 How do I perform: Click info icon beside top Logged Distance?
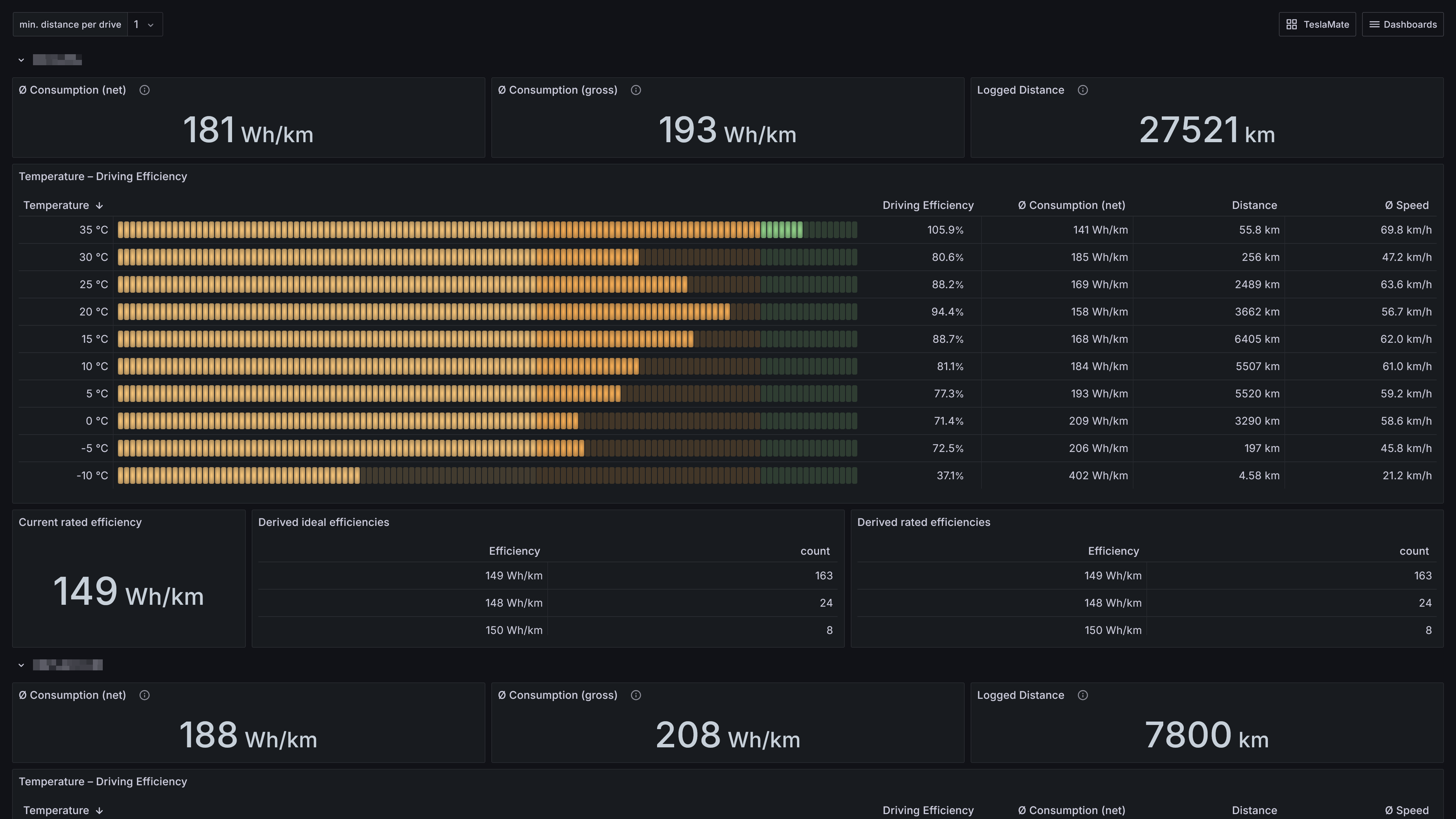(x=1083, y=91)
